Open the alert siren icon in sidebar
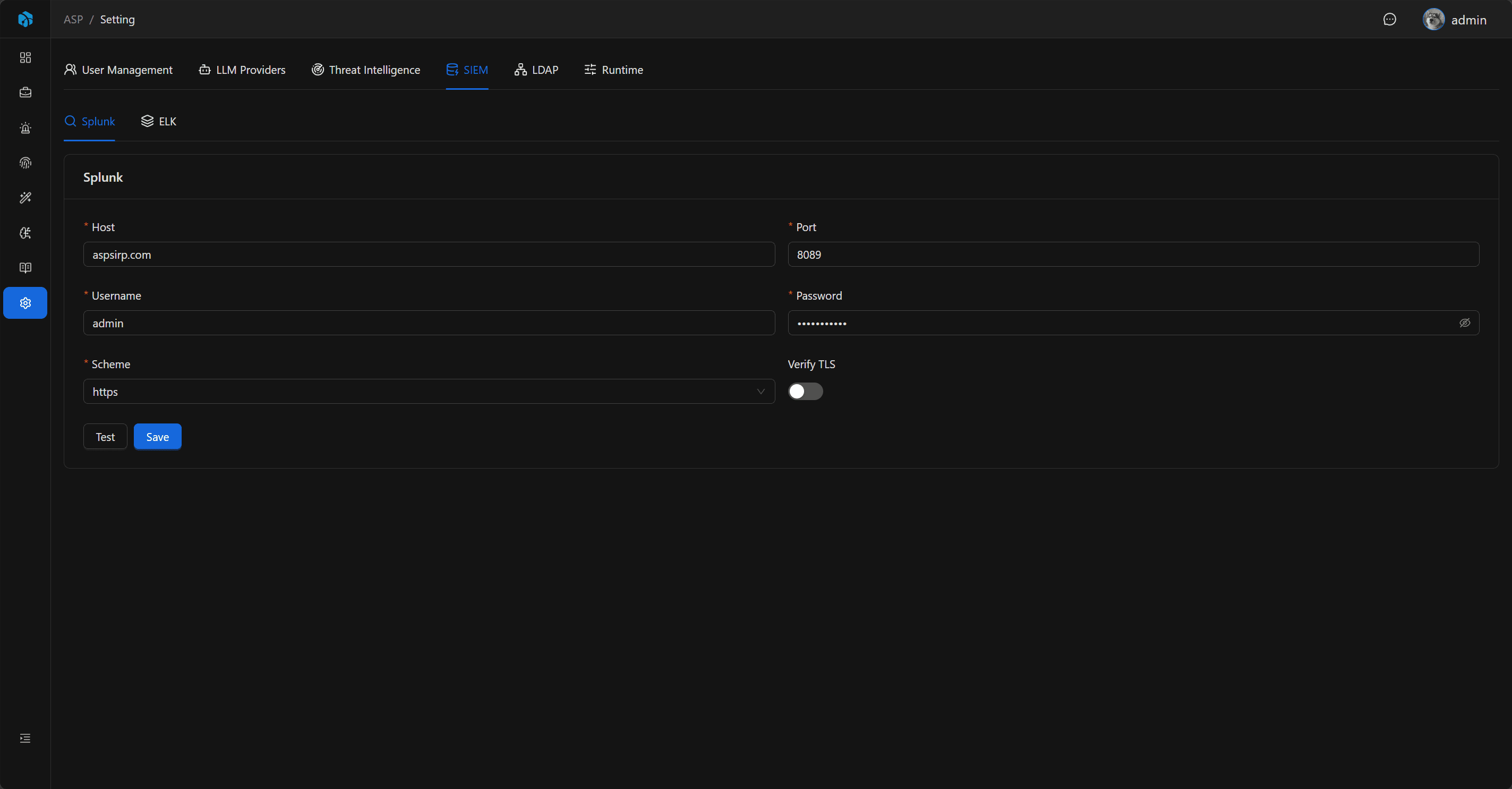This screenshot has height=789, width=1512. pos(25,128)
